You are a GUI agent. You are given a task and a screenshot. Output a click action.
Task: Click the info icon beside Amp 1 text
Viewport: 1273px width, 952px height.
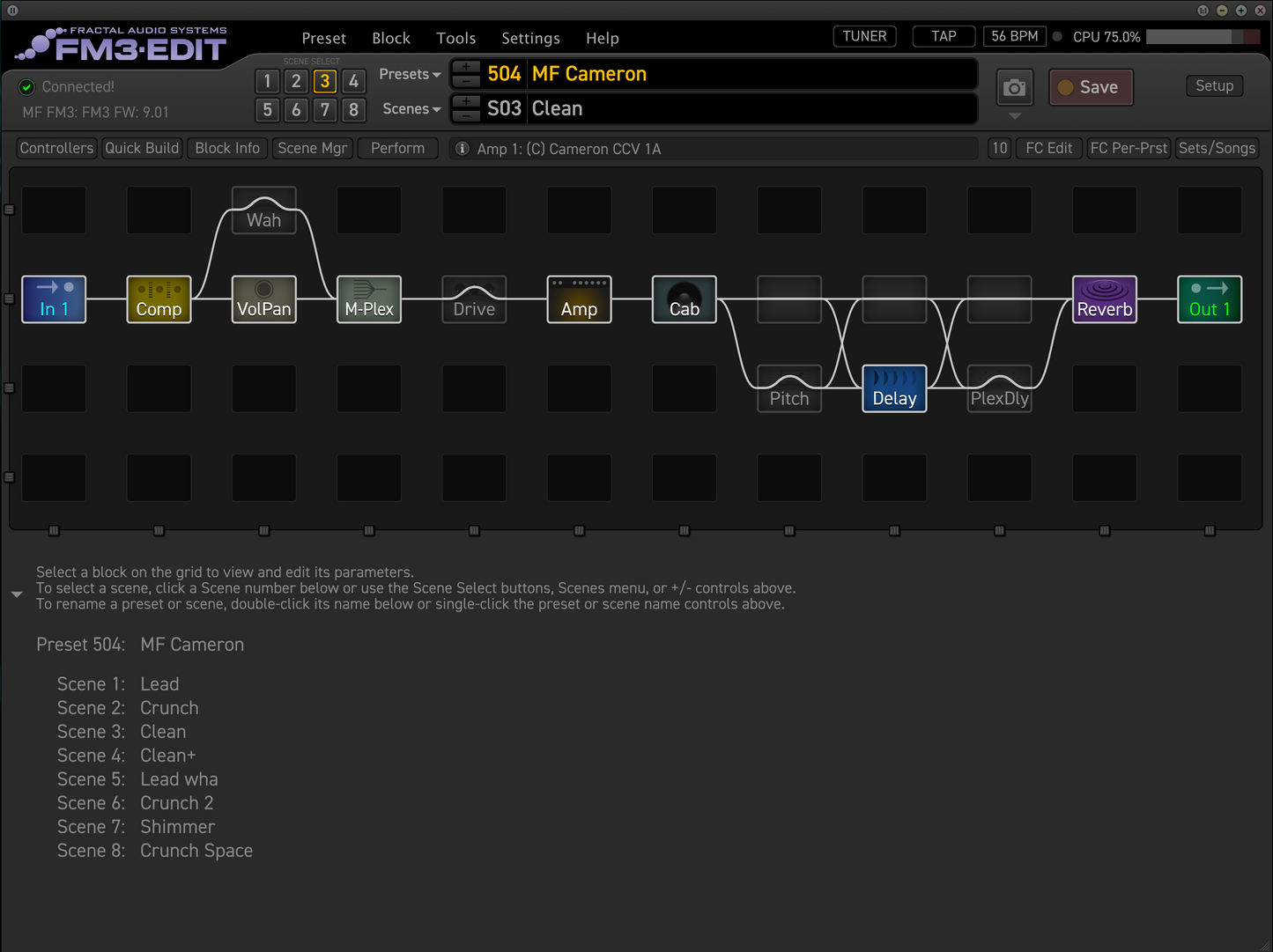click(462, 149)
